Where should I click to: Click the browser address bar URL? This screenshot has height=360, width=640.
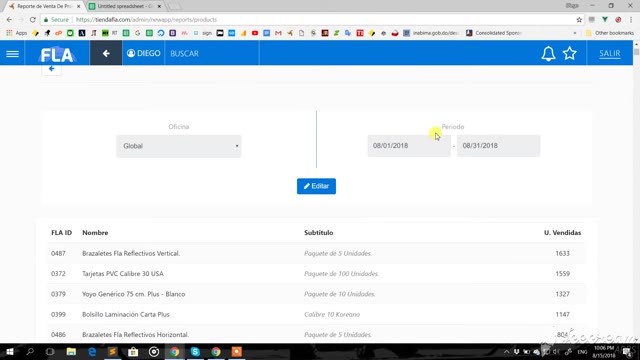point(146,20)
